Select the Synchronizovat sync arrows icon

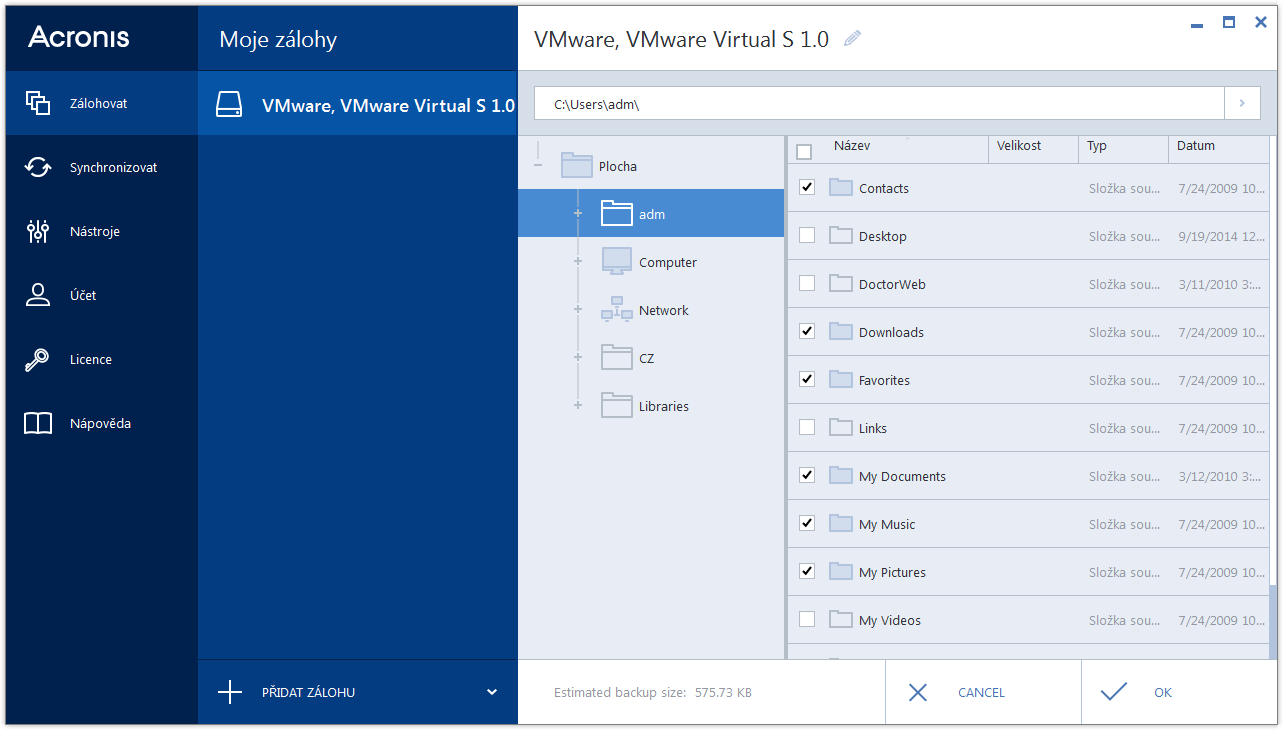point(38,167)
